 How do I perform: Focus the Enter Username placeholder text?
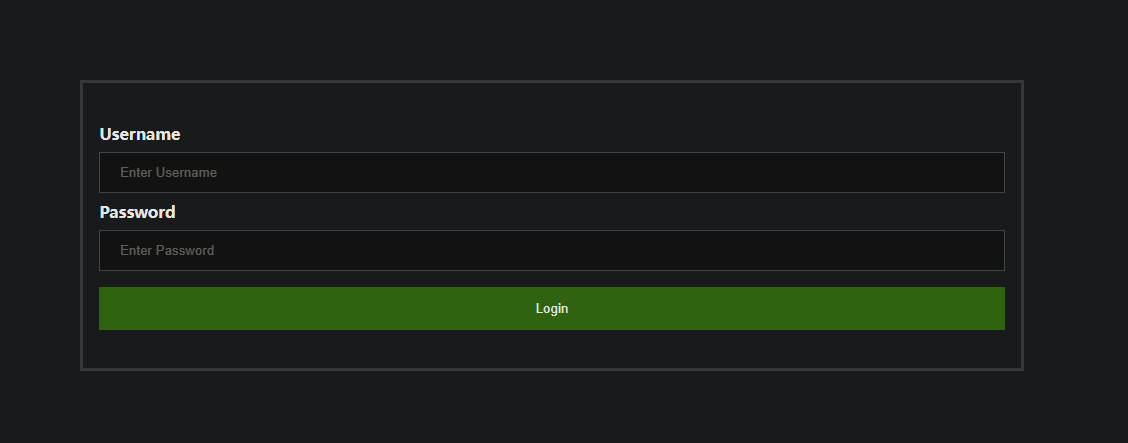pos(169,172)
